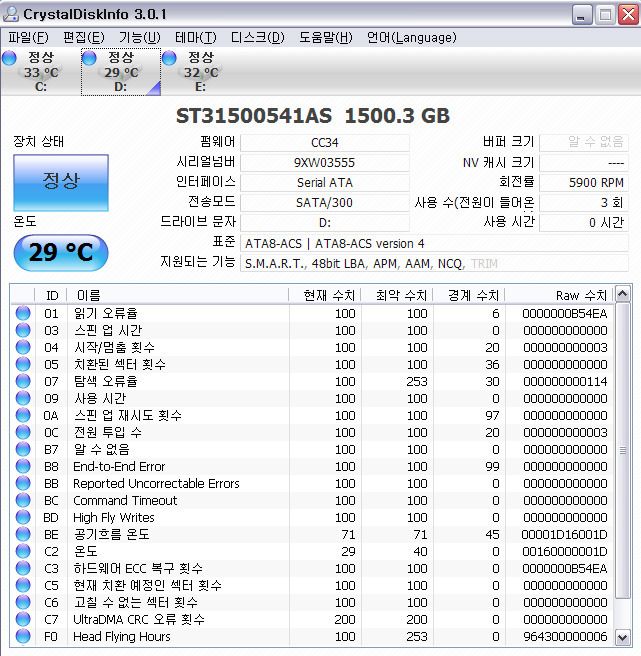Click the status orb for attribute 0A
641x656 pixels.
pyautogui.click(x=23, y=415)
